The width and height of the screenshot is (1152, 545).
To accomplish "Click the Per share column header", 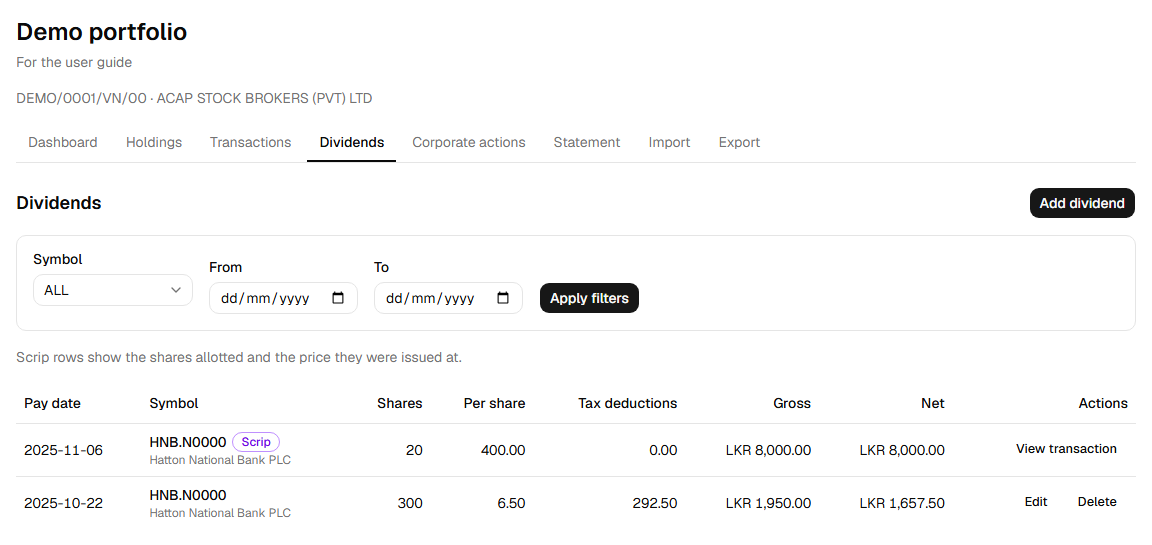I will click(x=494, y=403).
